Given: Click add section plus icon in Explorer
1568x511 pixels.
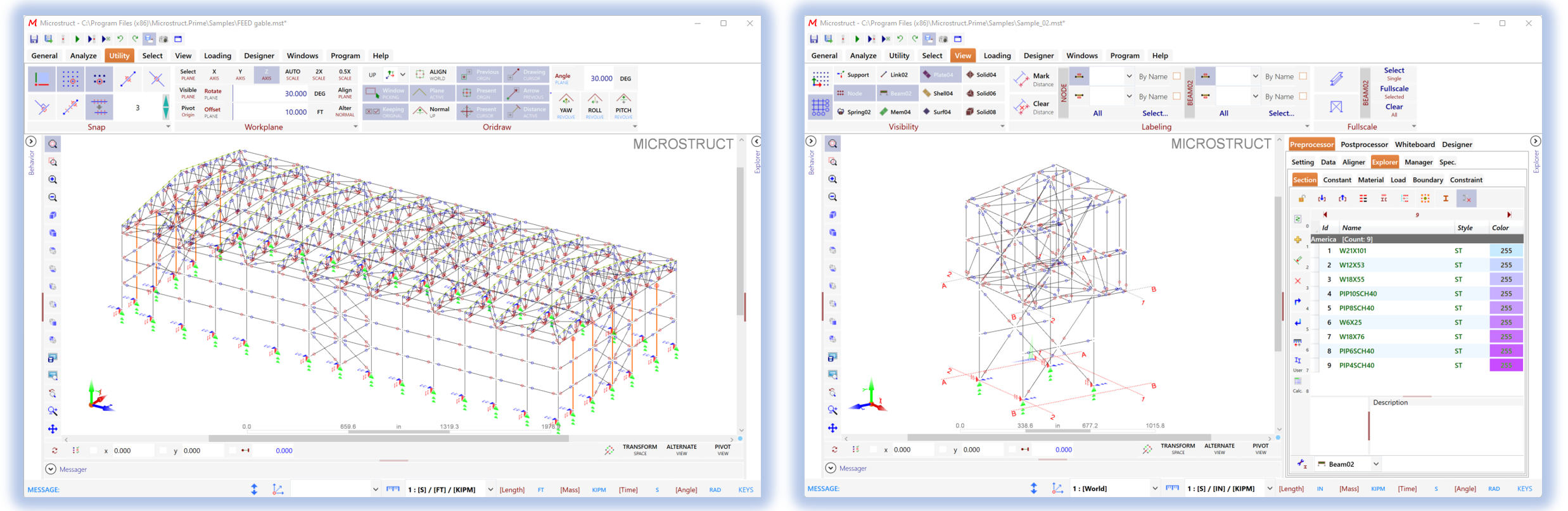Looking at the screenshot, I should pos(1297,240).
